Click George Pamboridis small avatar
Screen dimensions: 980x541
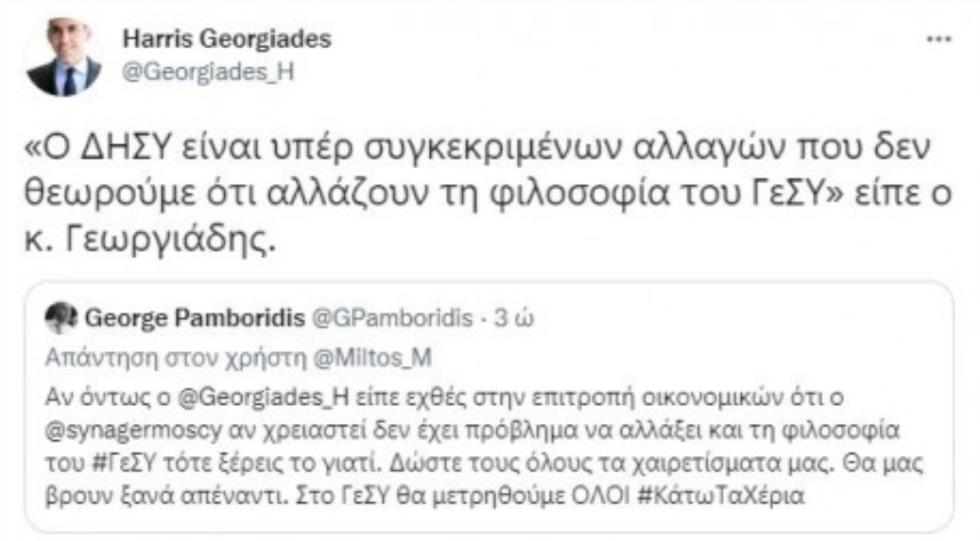[x=61, y=318]
